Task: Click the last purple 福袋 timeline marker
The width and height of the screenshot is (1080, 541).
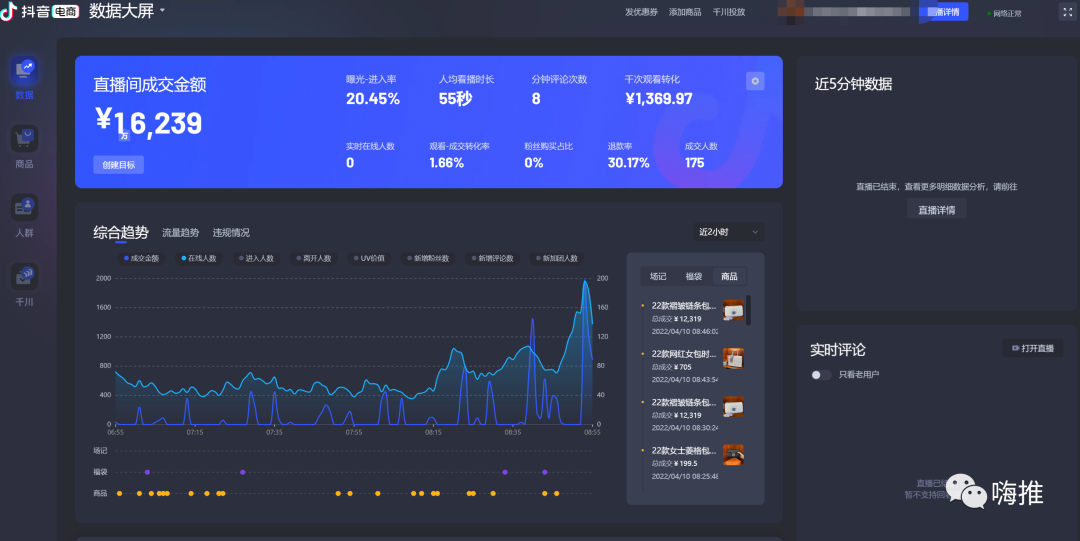Action: (x=545, y=472)
